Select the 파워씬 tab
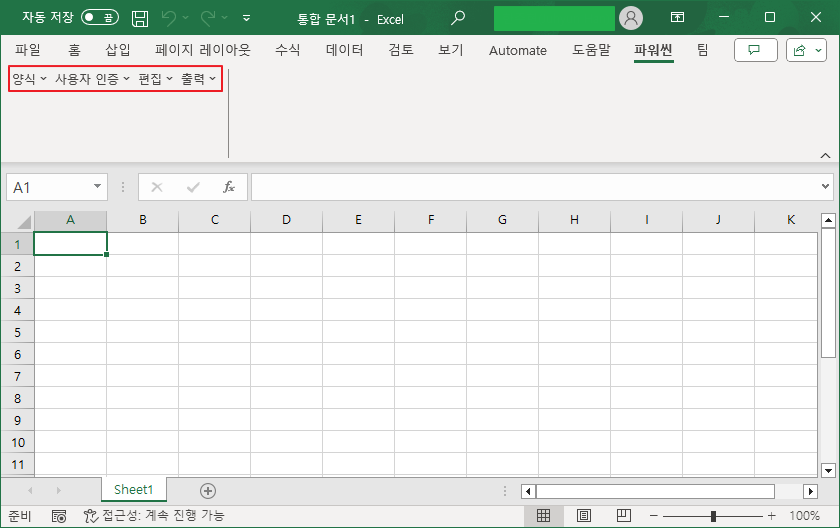840x528 pixels. [x=653, y=50]
